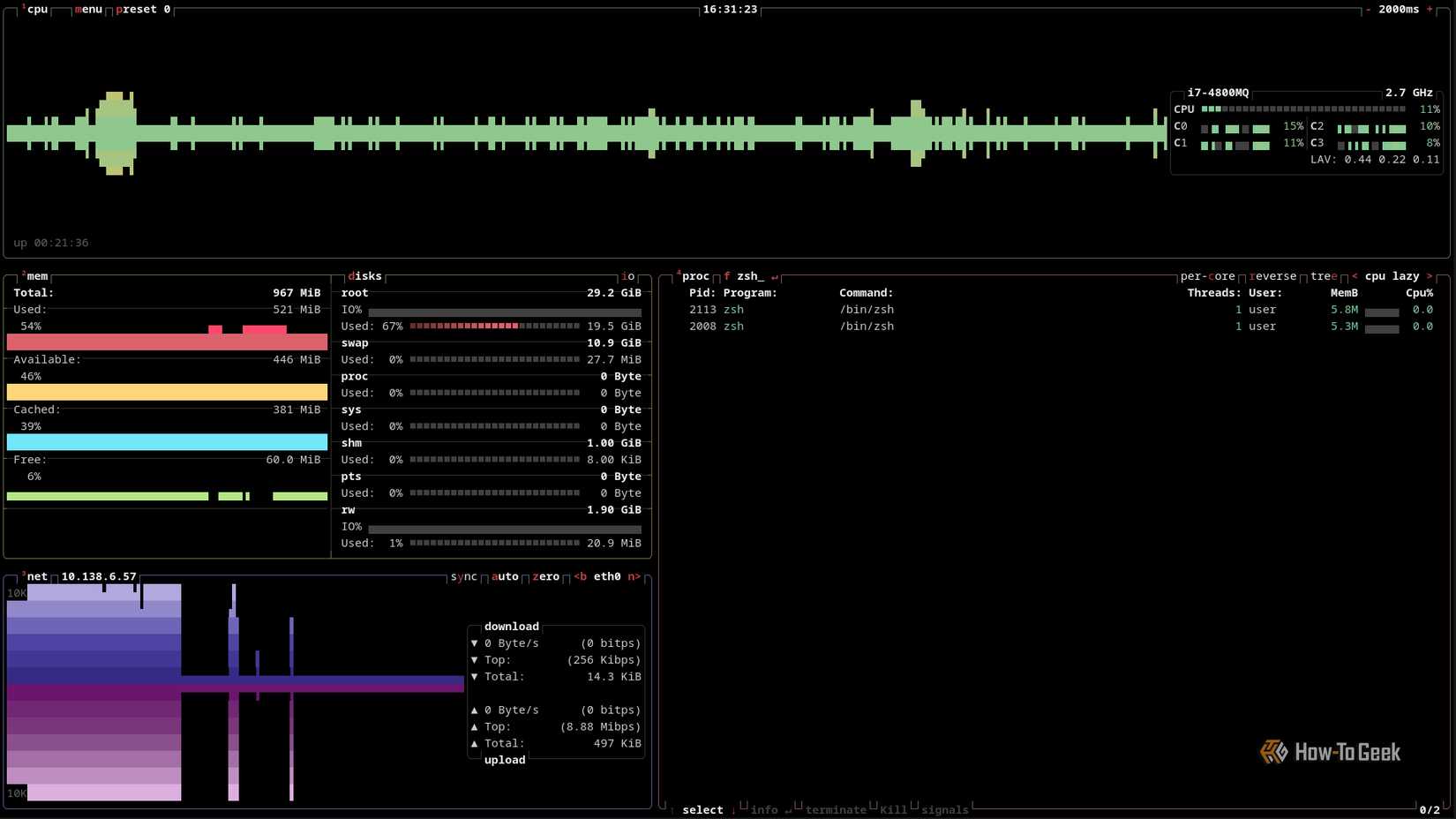
Task: Show info for the selected process
Action: (763, 809)
